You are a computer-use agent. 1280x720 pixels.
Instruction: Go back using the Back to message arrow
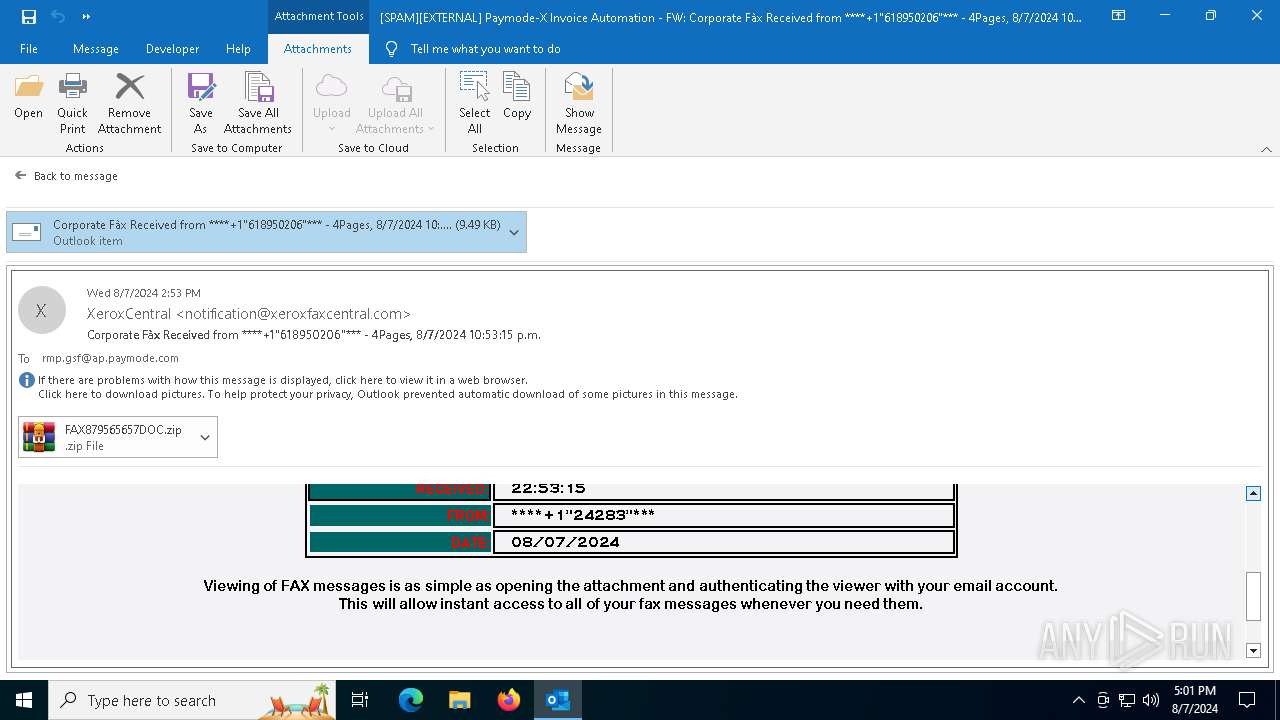tap(21, 175)
